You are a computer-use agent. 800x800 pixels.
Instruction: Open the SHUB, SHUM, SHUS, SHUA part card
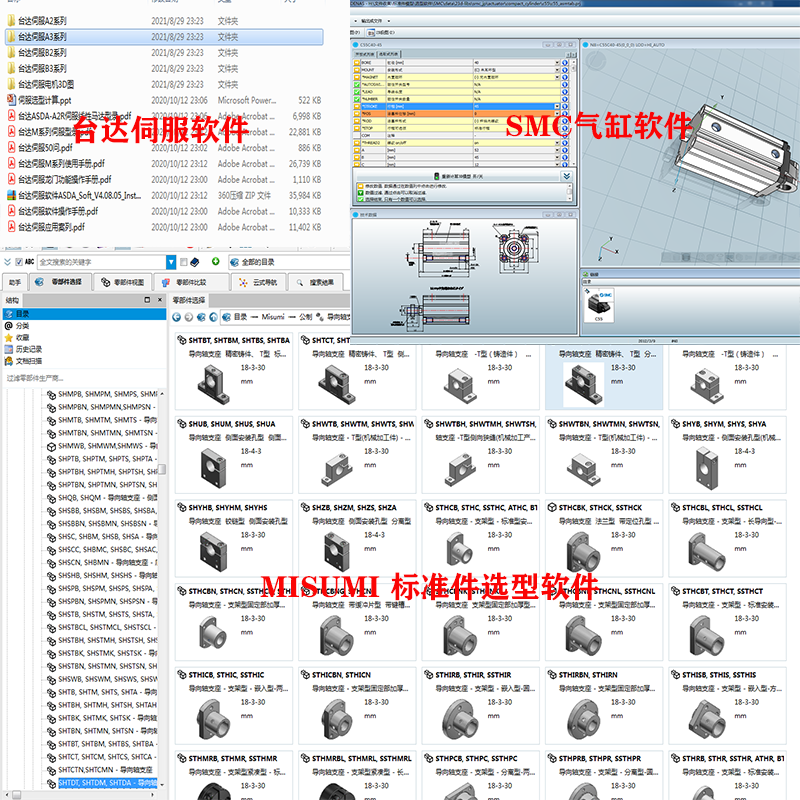tap(234, 455)
